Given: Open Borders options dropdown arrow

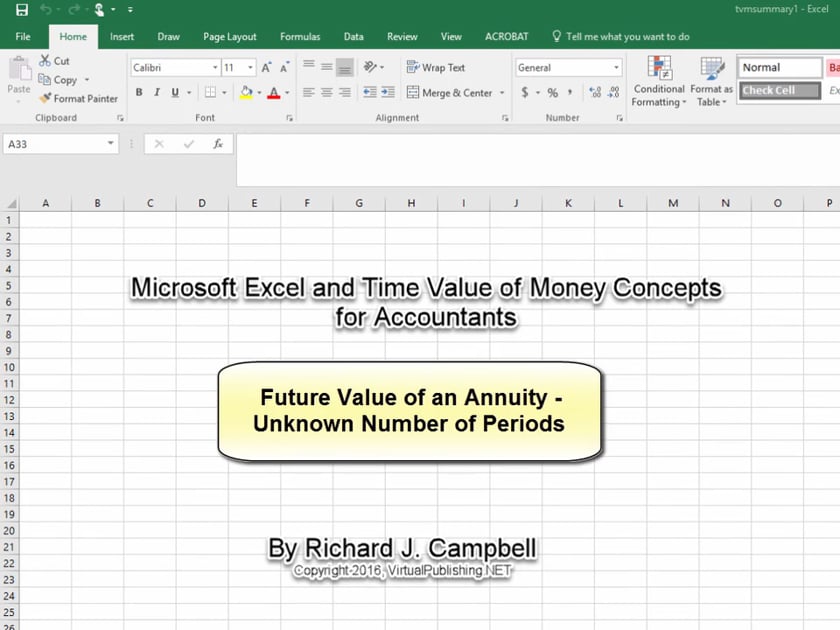Looking at the screenshot, I should coord(224,93).
